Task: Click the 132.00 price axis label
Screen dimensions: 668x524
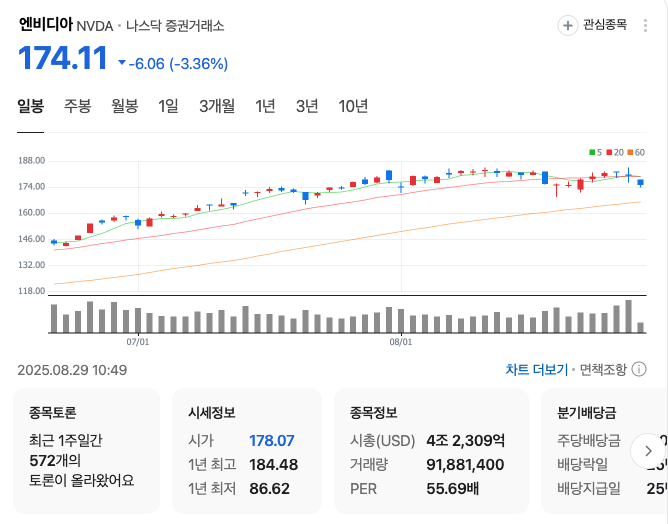Action: pyautogui.click(x=32, y=265)
